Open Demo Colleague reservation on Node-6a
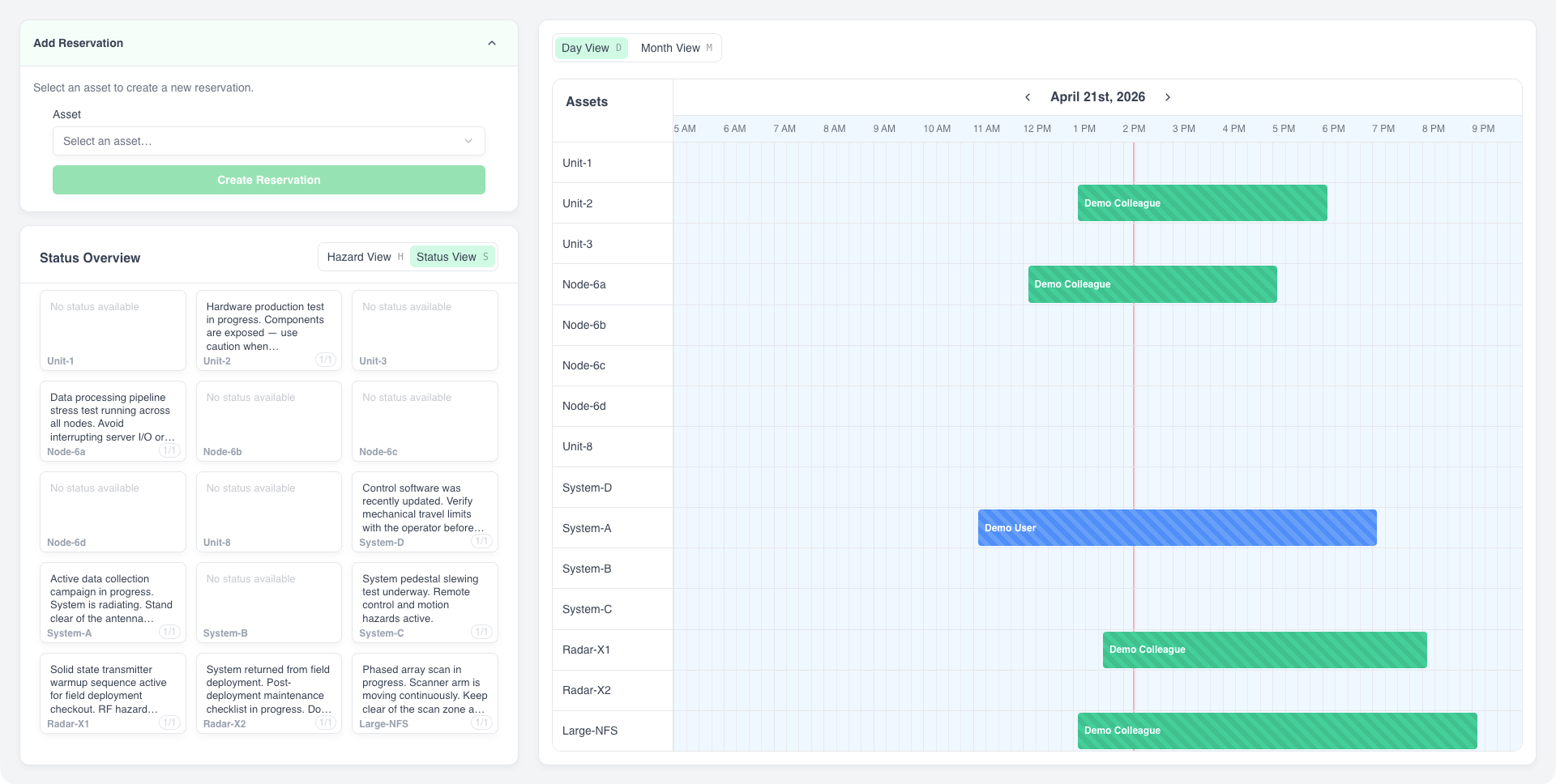Screen dimensions: 1556x784 (x=1152, y=284)
